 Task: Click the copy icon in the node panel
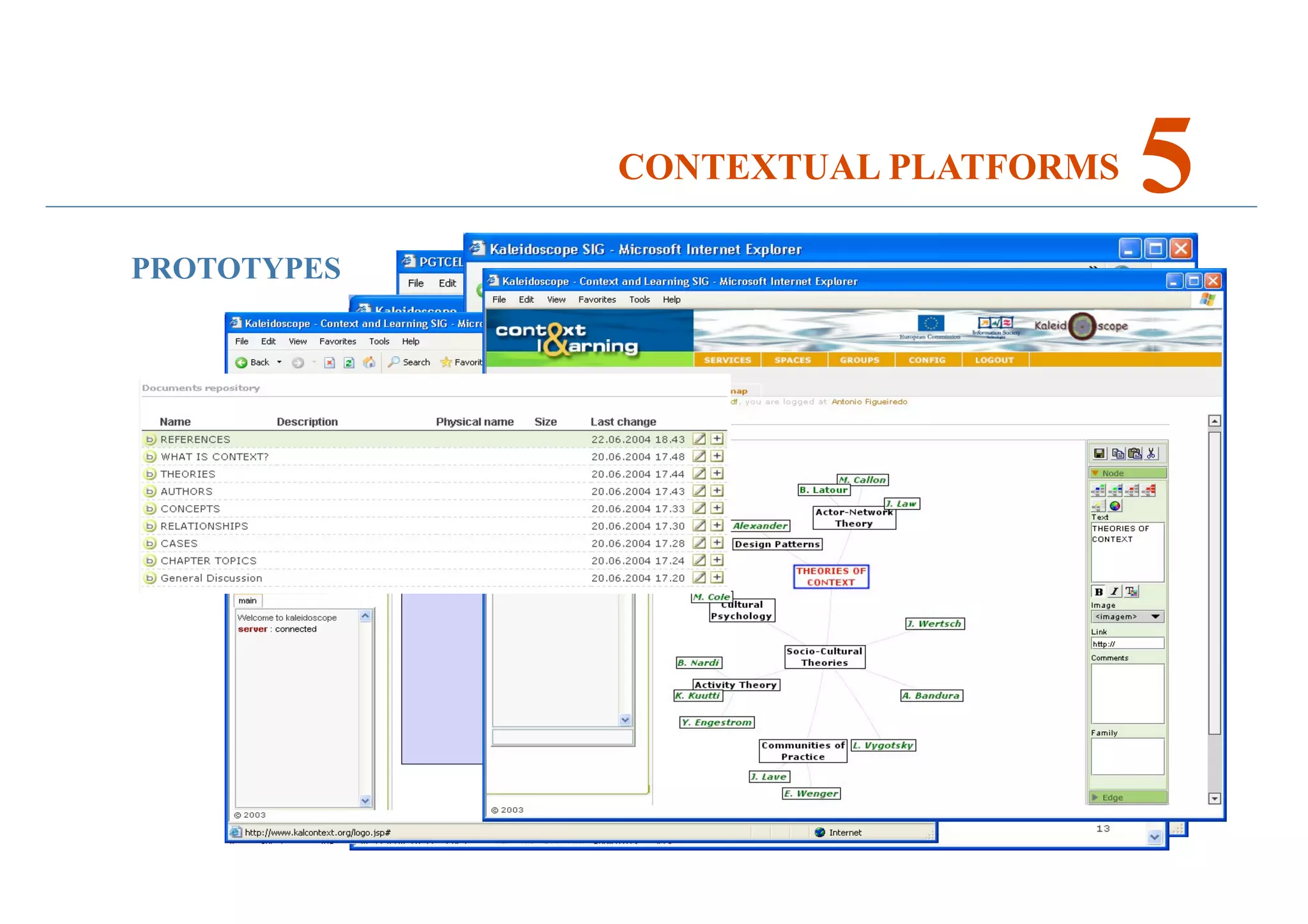[1118, 453]
